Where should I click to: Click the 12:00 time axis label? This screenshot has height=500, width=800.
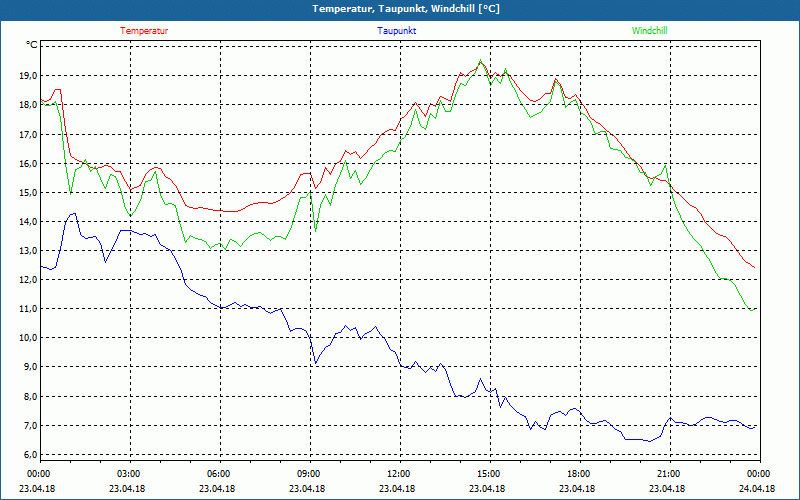click(400, 473)
